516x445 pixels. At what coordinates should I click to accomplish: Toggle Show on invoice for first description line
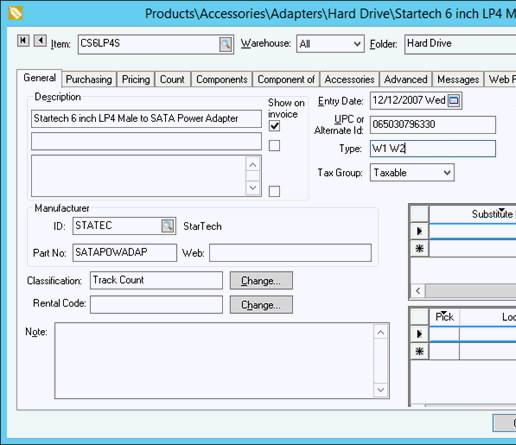coord(274,126)
